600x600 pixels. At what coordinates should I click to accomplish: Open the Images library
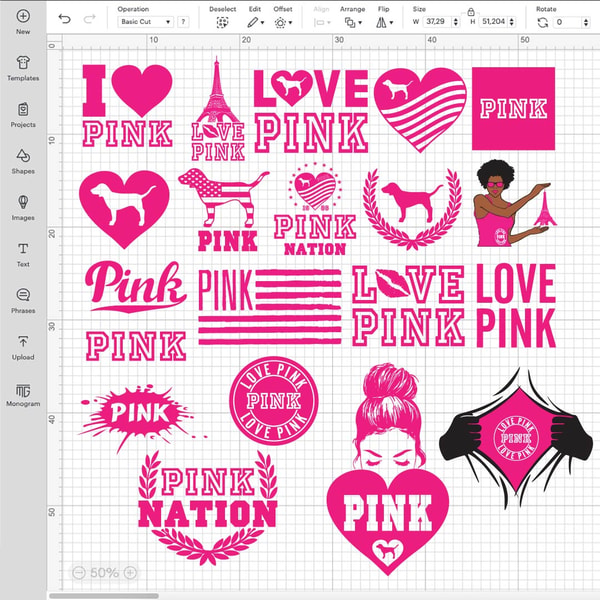(x=23, y=208)
